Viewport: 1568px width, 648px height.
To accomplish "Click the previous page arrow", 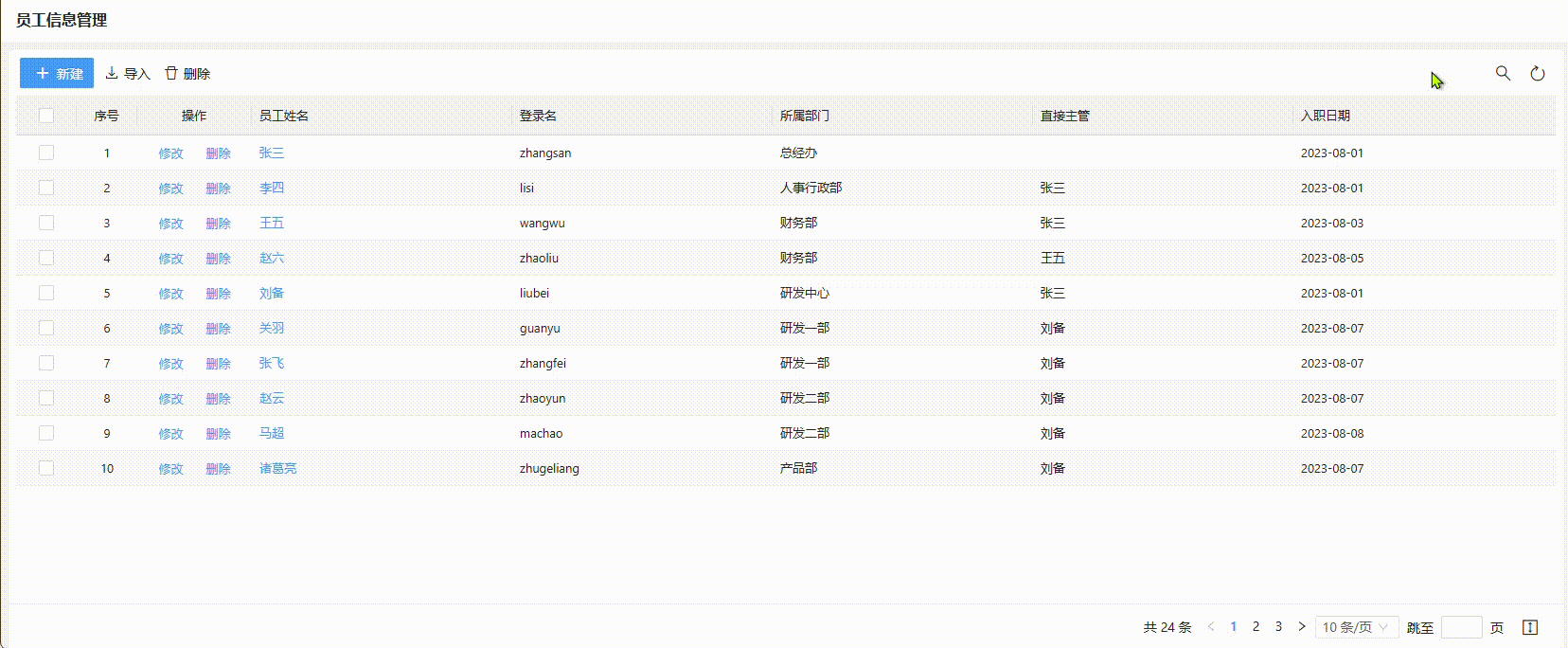I will 1211,626.
